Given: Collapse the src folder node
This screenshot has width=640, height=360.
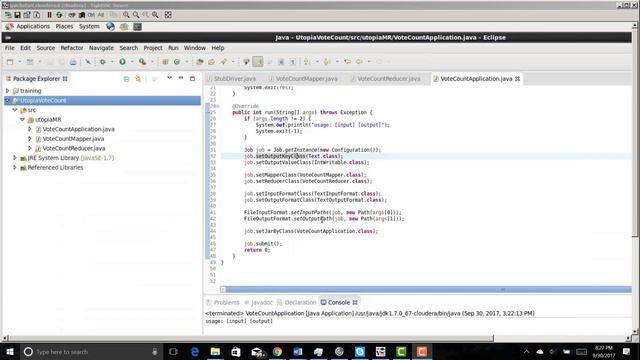Looking at the screenshot, I should click(x=15, y=110).
